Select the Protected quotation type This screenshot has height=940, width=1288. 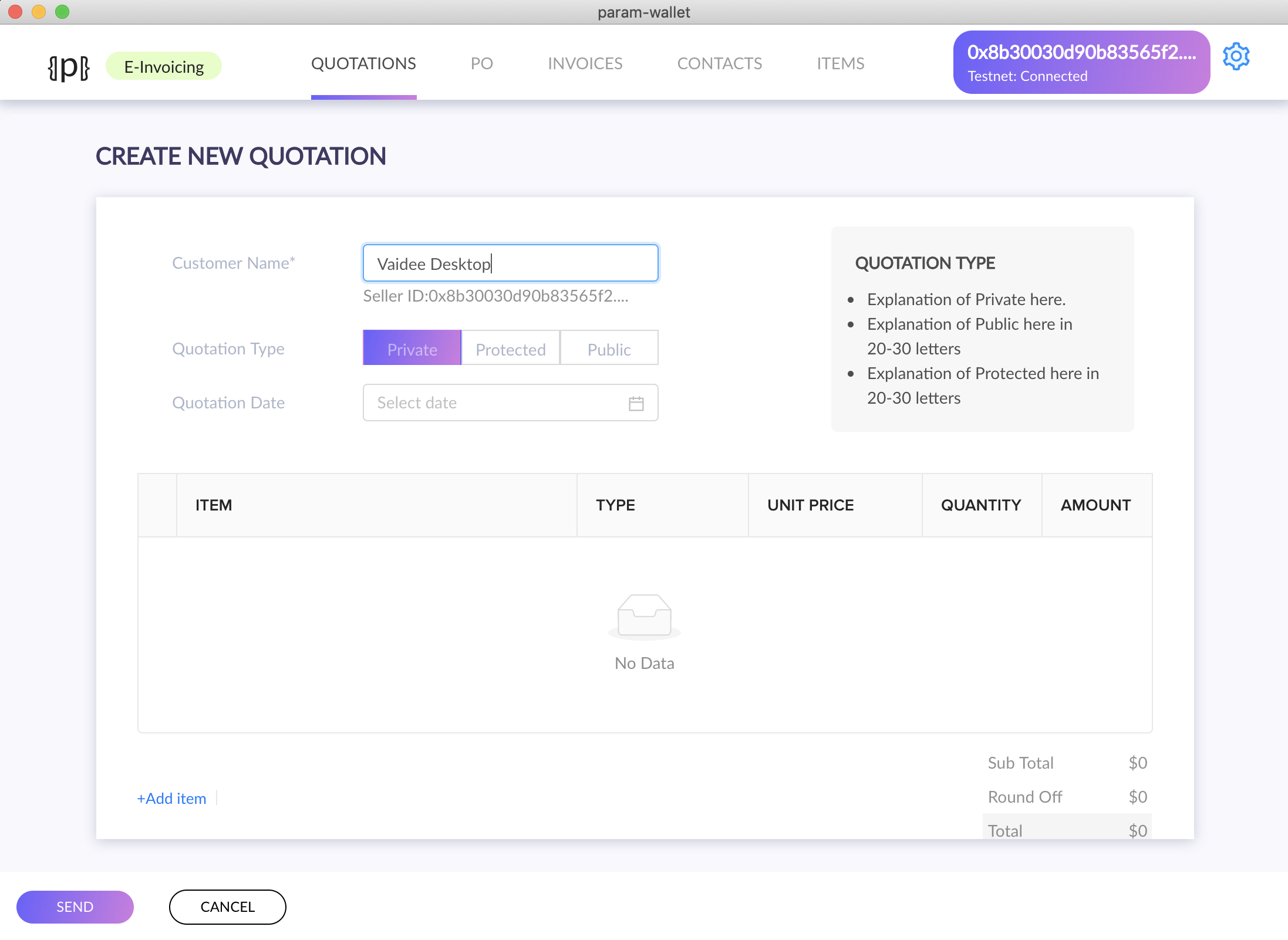pyautogui.click(x=511, y=348)
